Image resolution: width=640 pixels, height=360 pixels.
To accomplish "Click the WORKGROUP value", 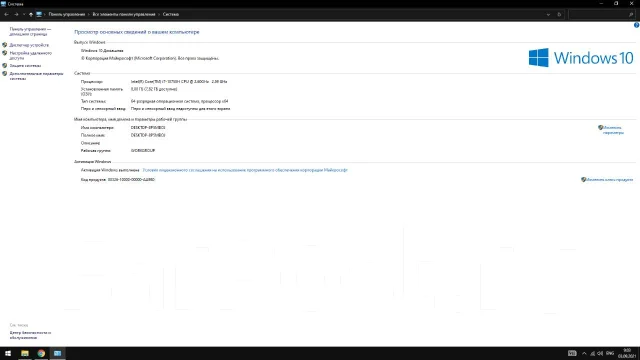I will [x=143, y=150].
